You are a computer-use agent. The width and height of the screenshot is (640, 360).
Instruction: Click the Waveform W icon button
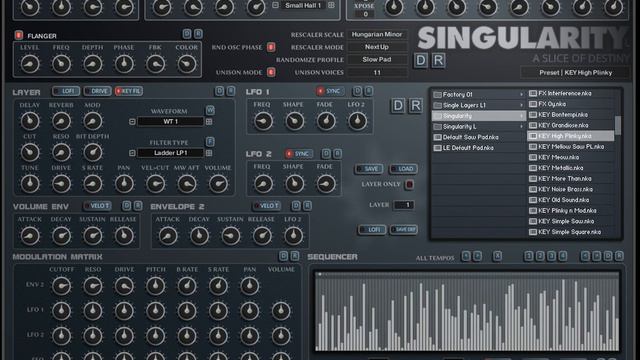point(210,110)
